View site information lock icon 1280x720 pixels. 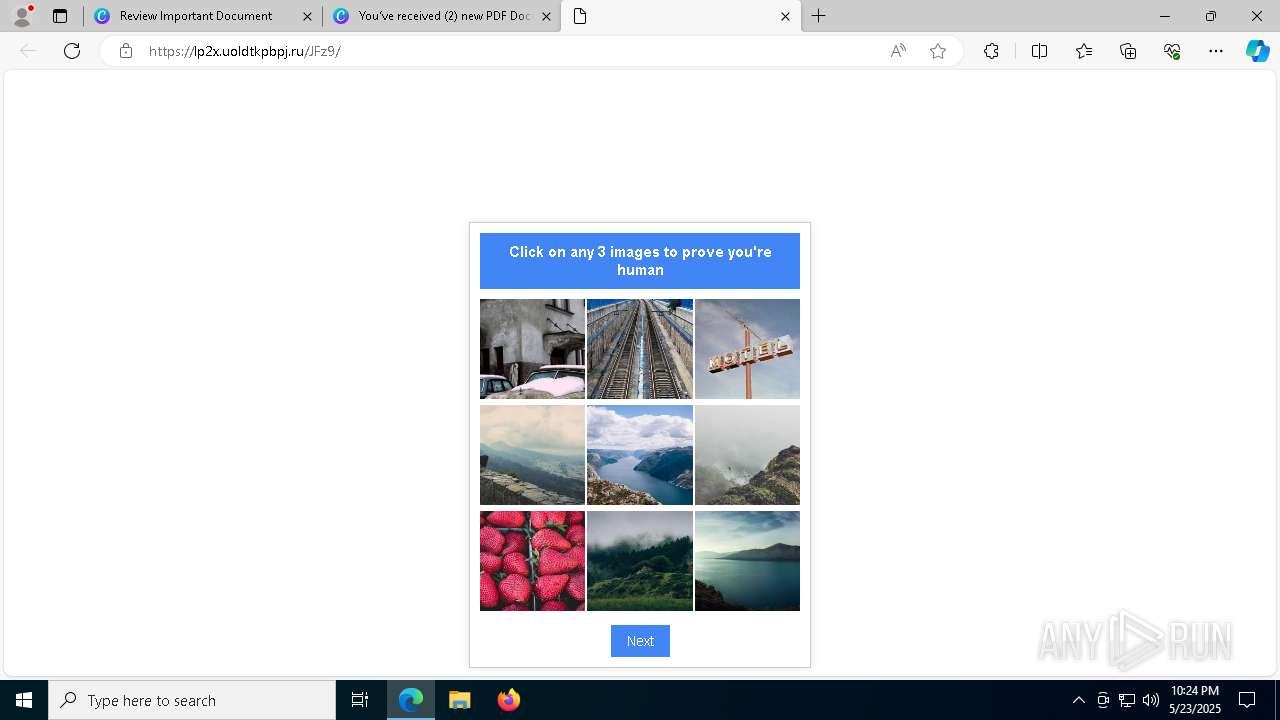tap(126, 51)
